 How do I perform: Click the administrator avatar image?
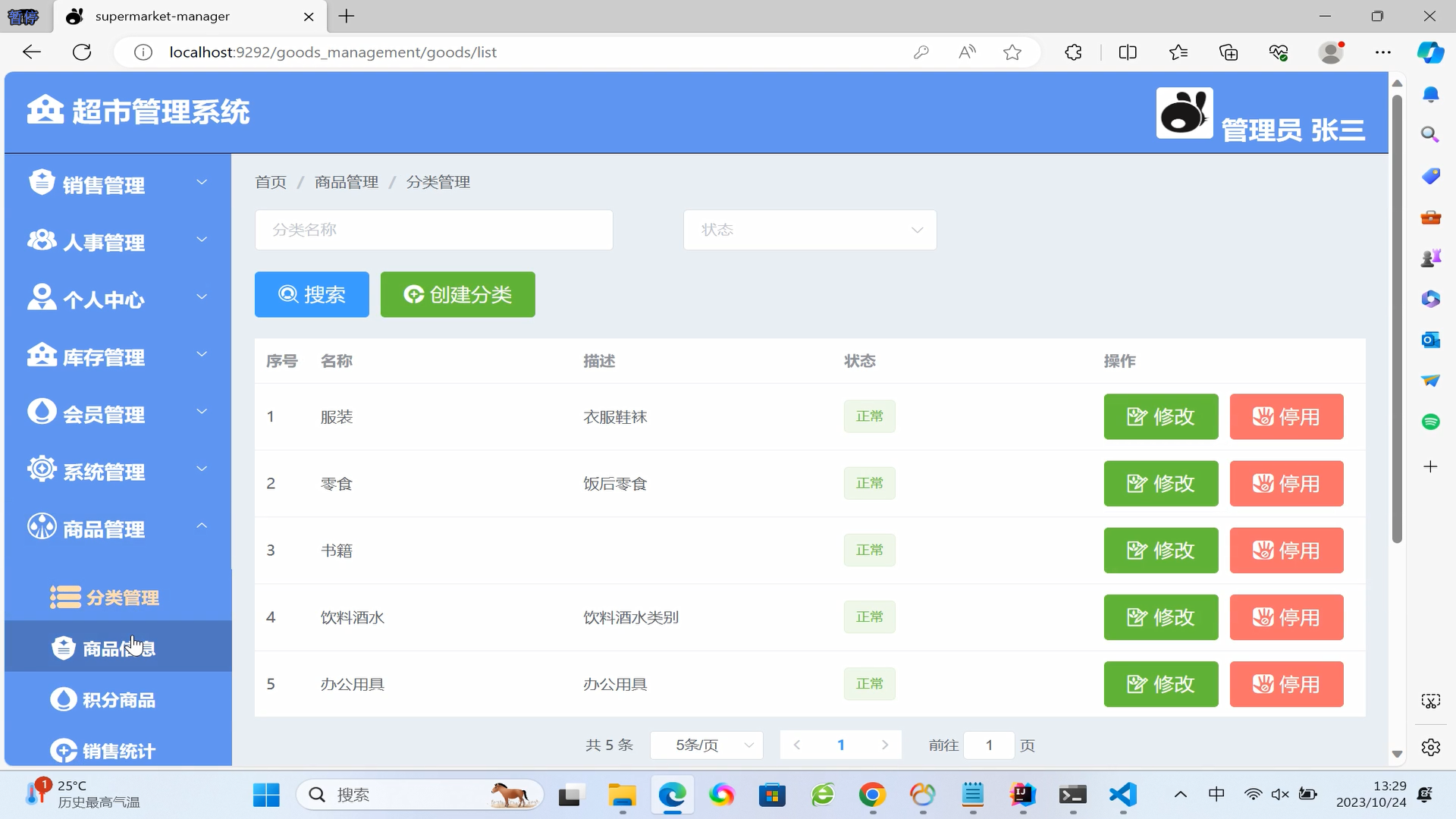pos(1184,113)
